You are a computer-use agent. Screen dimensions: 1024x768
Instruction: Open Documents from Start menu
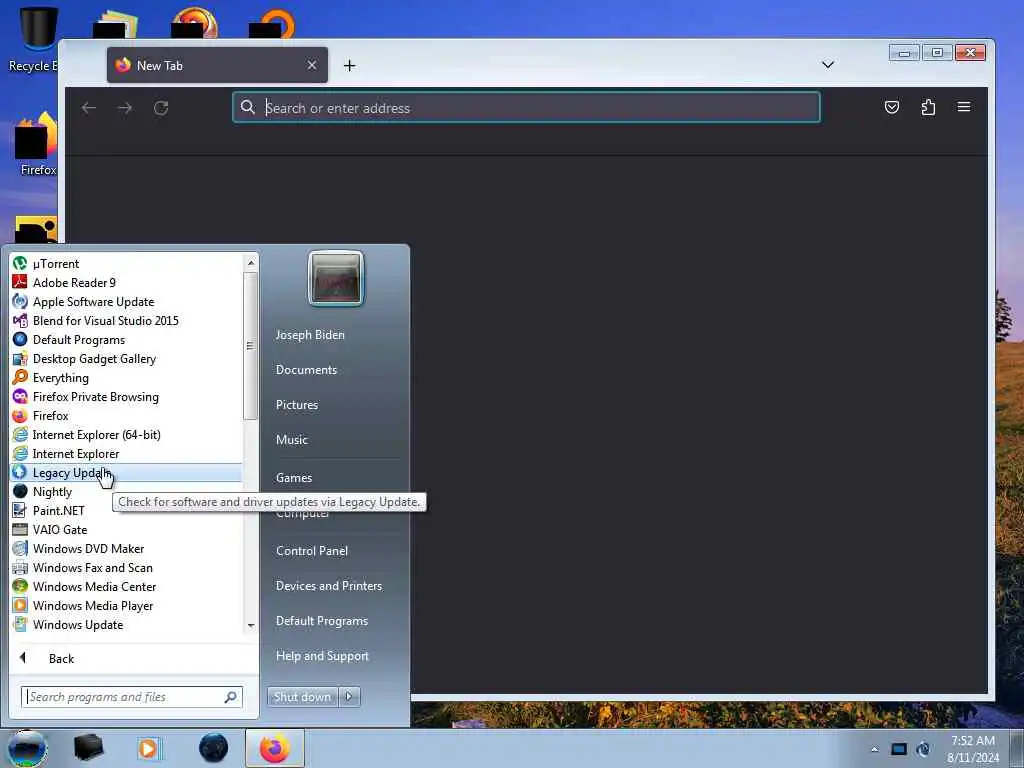click(306, 370)
